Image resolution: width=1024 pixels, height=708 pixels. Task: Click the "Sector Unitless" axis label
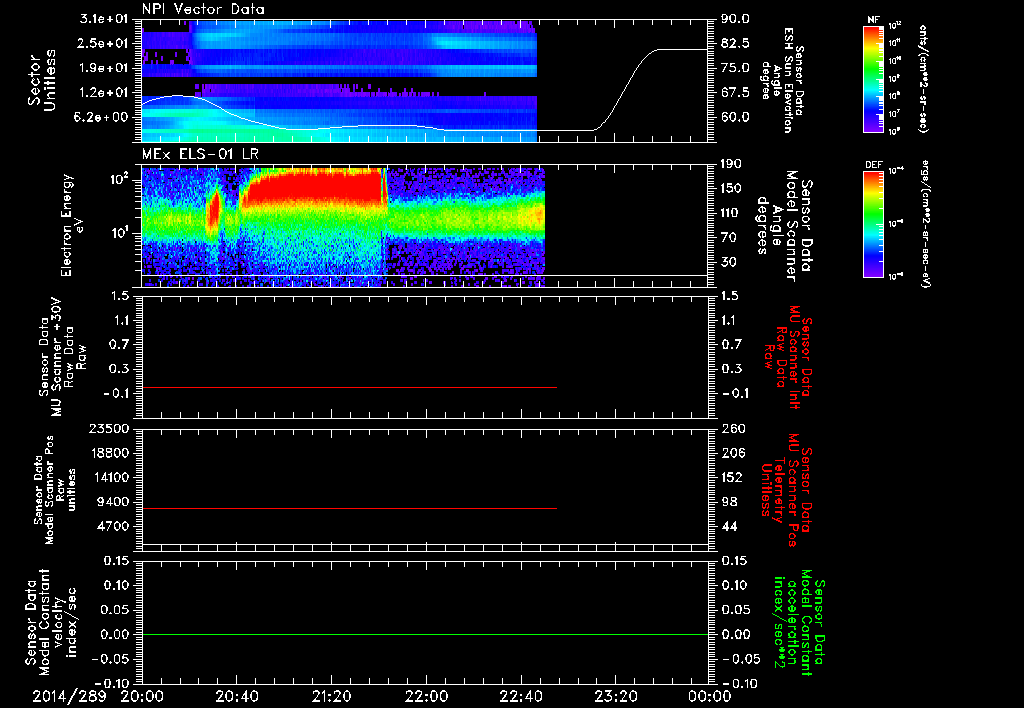41,80
